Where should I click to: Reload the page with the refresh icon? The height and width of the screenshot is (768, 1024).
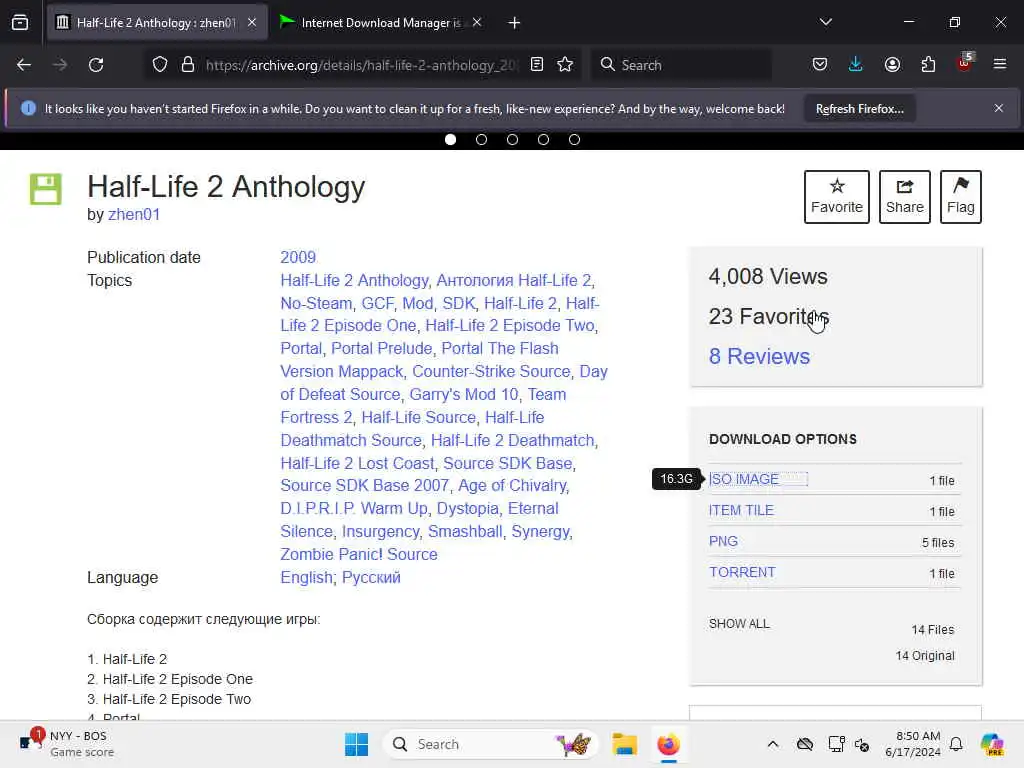point(96,65)
